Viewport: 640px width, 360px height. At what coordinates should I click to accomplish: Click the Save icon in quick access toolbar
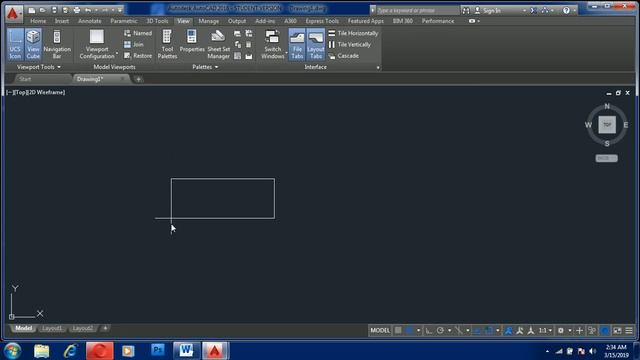(54, 10)
